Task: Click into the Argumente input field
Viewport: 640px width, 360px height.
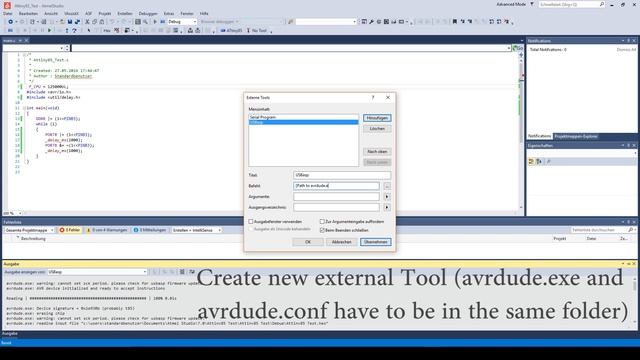Action: tap(336, 197)
